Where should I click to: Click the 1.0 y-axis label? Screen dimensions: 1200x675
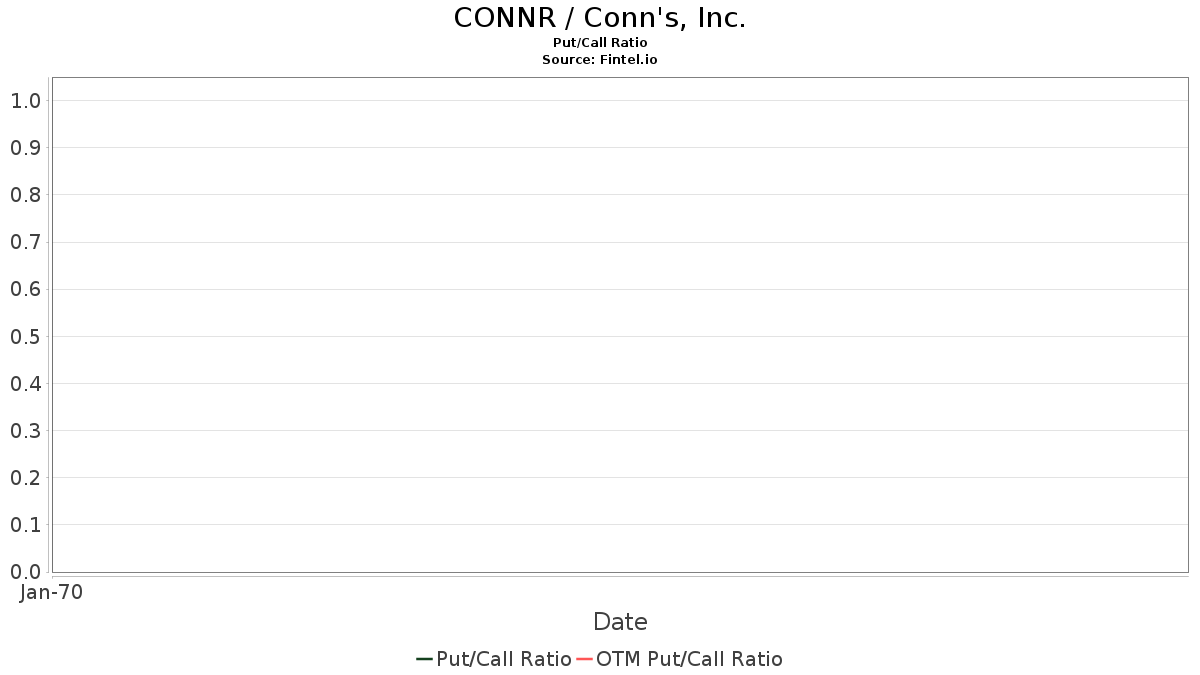point(26,101)
